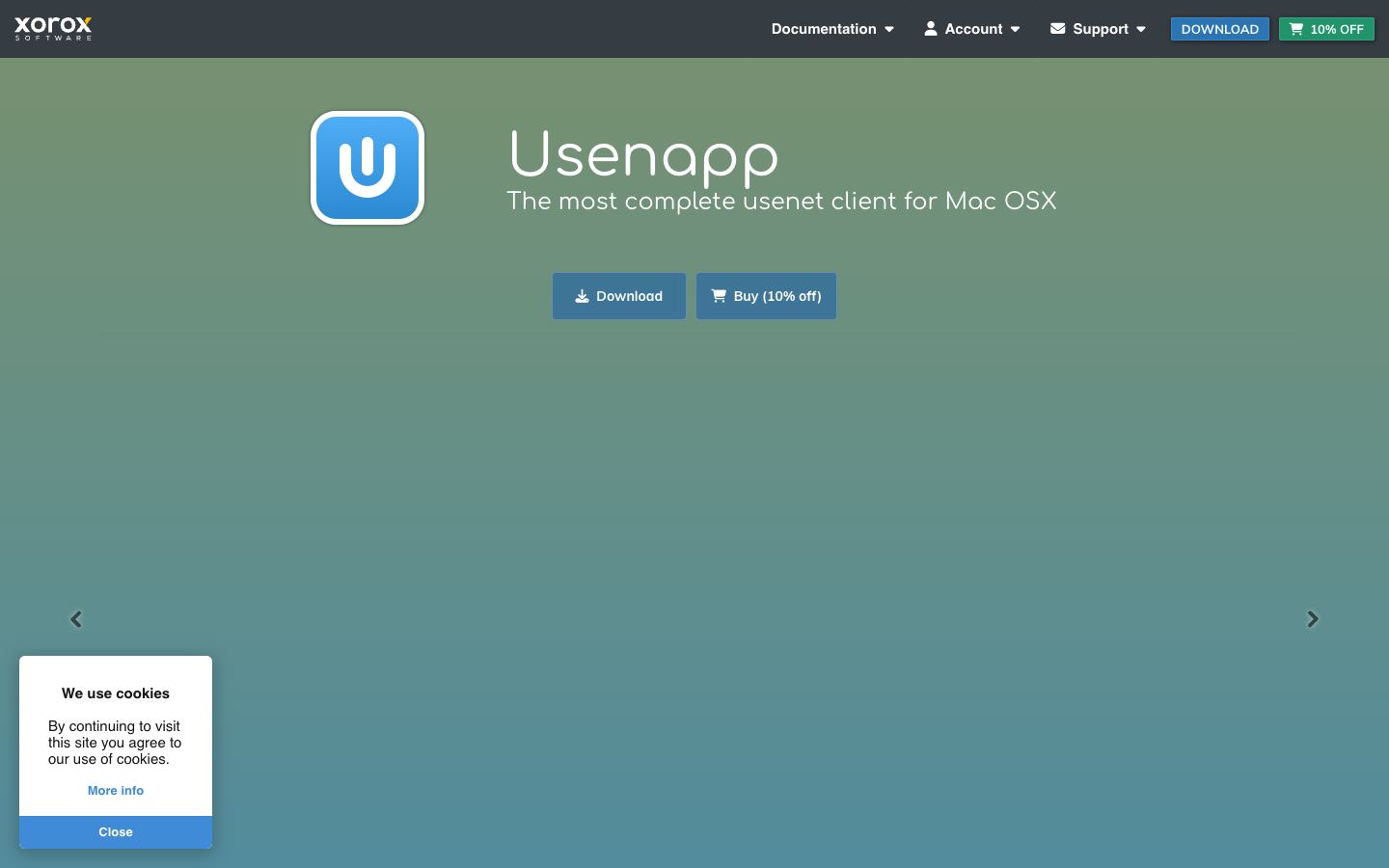Click the Xorox Software logo
Image resolution: width=1389 pixels, height=868 pixels.
point(53,28)
